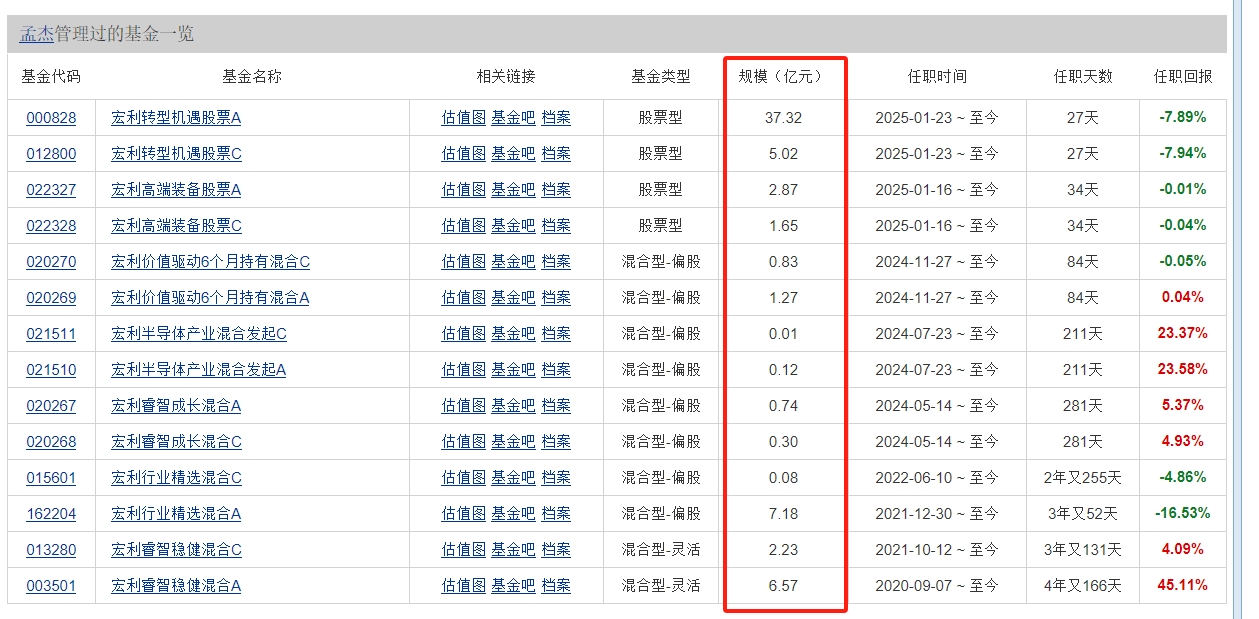Open fund code 000828
Image resolution: width=1259 pixels, height=619 pixels.
tap(51, 118)
